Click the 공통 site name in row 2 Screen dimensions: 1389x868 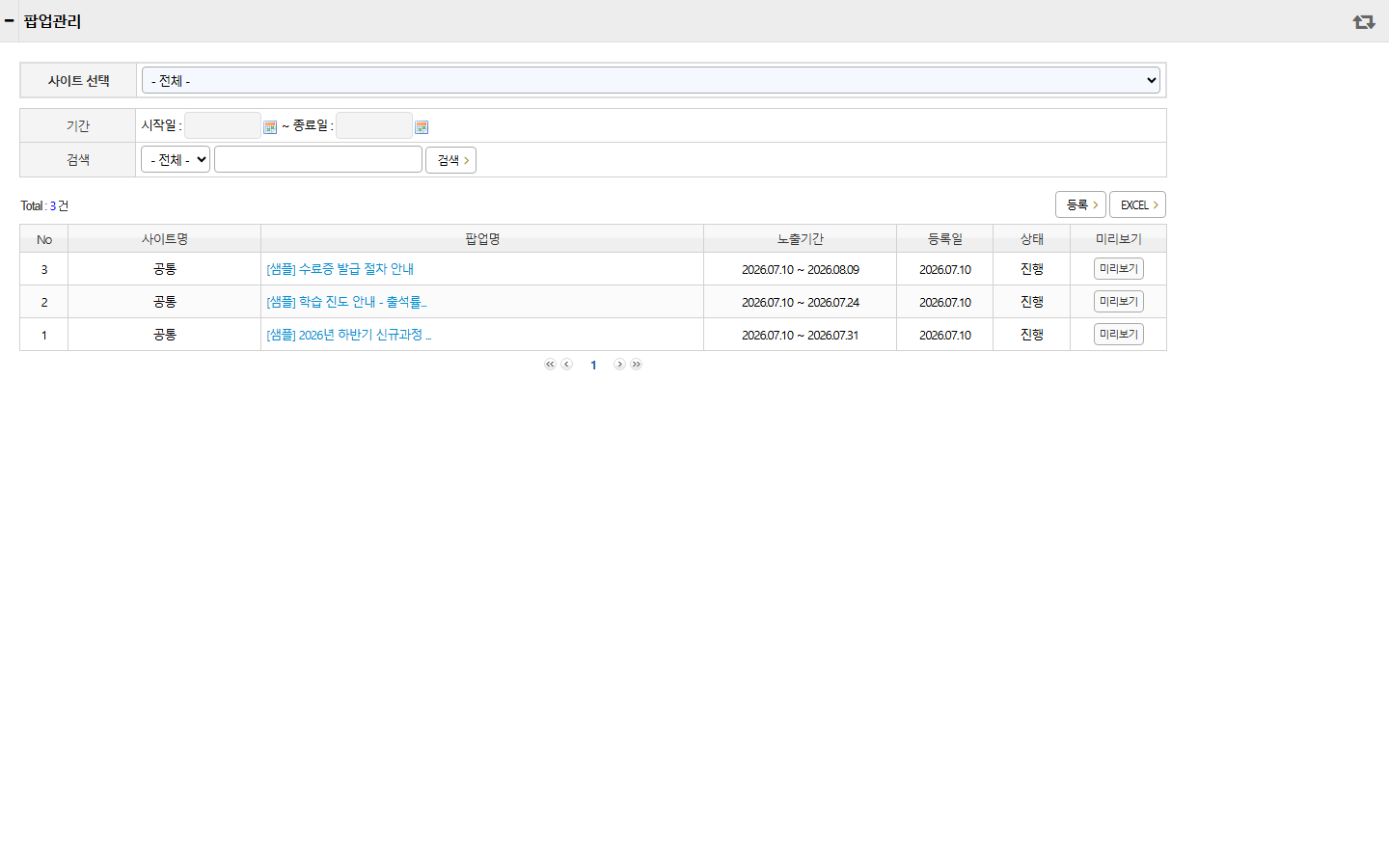pos(165,302)
